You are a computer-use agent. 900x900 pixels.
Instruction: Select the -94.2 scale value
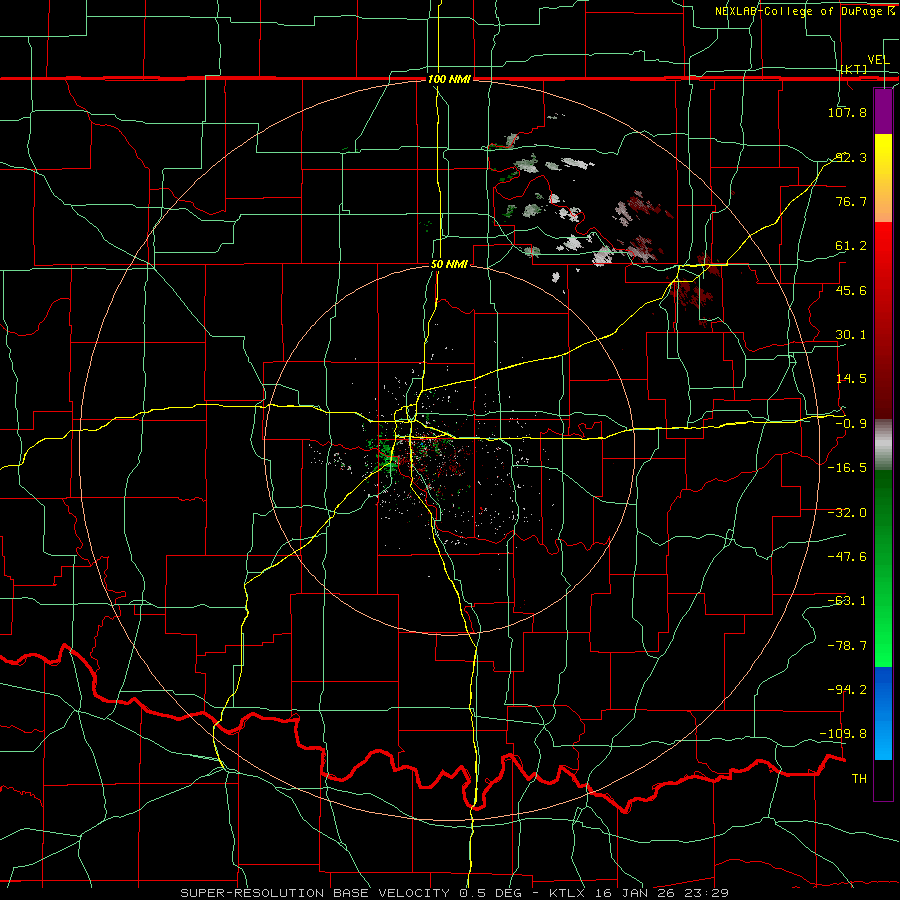[x=847, y=690]
